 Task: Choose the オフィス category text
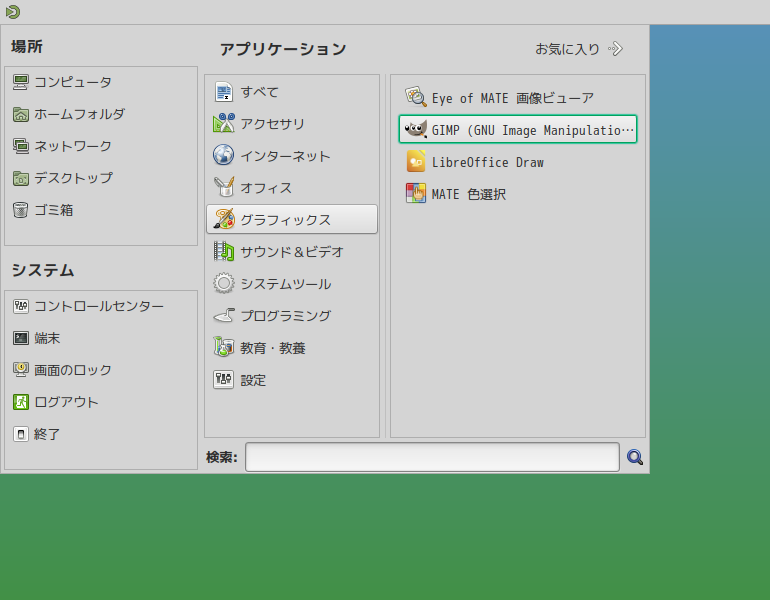(x=266, y=188)
